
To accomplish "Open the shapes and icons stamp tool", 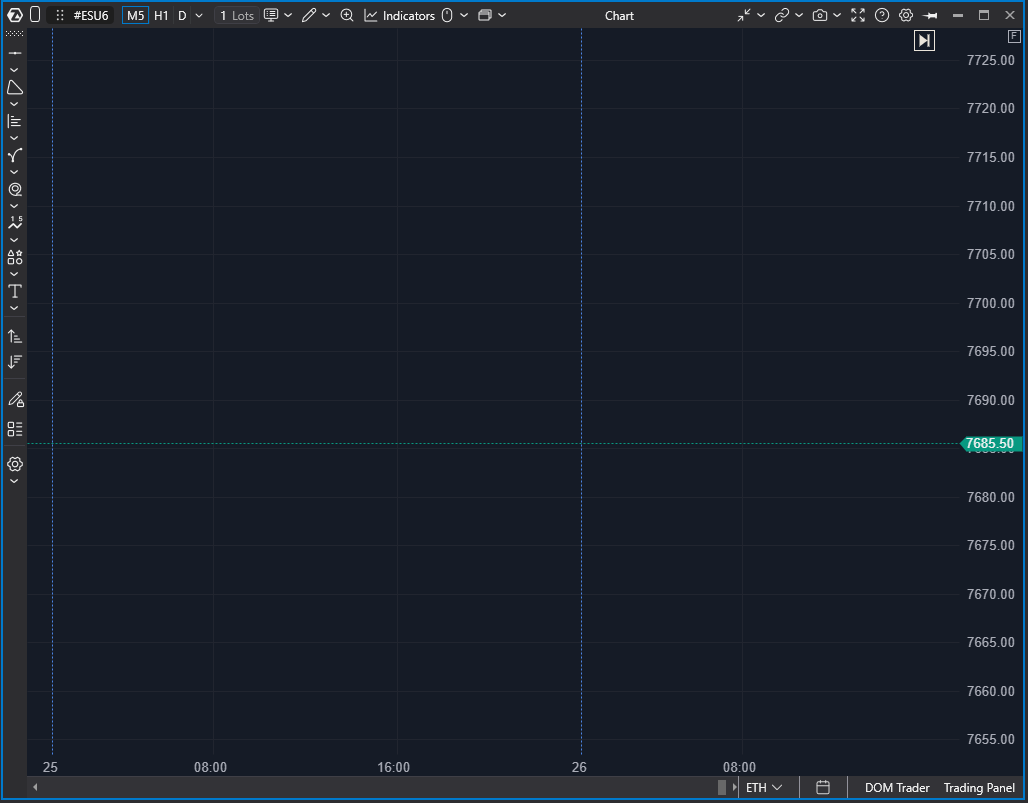I will (x=14, y=257).
